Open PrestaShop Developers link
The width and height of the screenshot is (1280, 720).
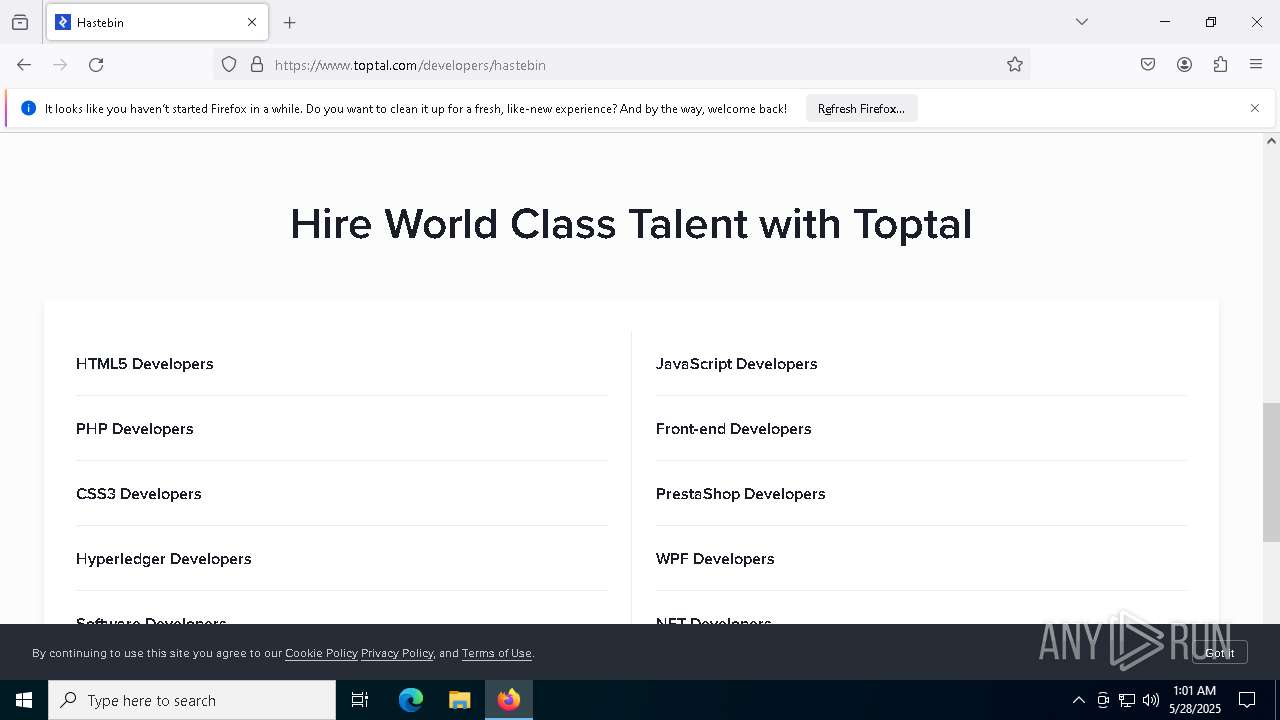click(741, 494)
